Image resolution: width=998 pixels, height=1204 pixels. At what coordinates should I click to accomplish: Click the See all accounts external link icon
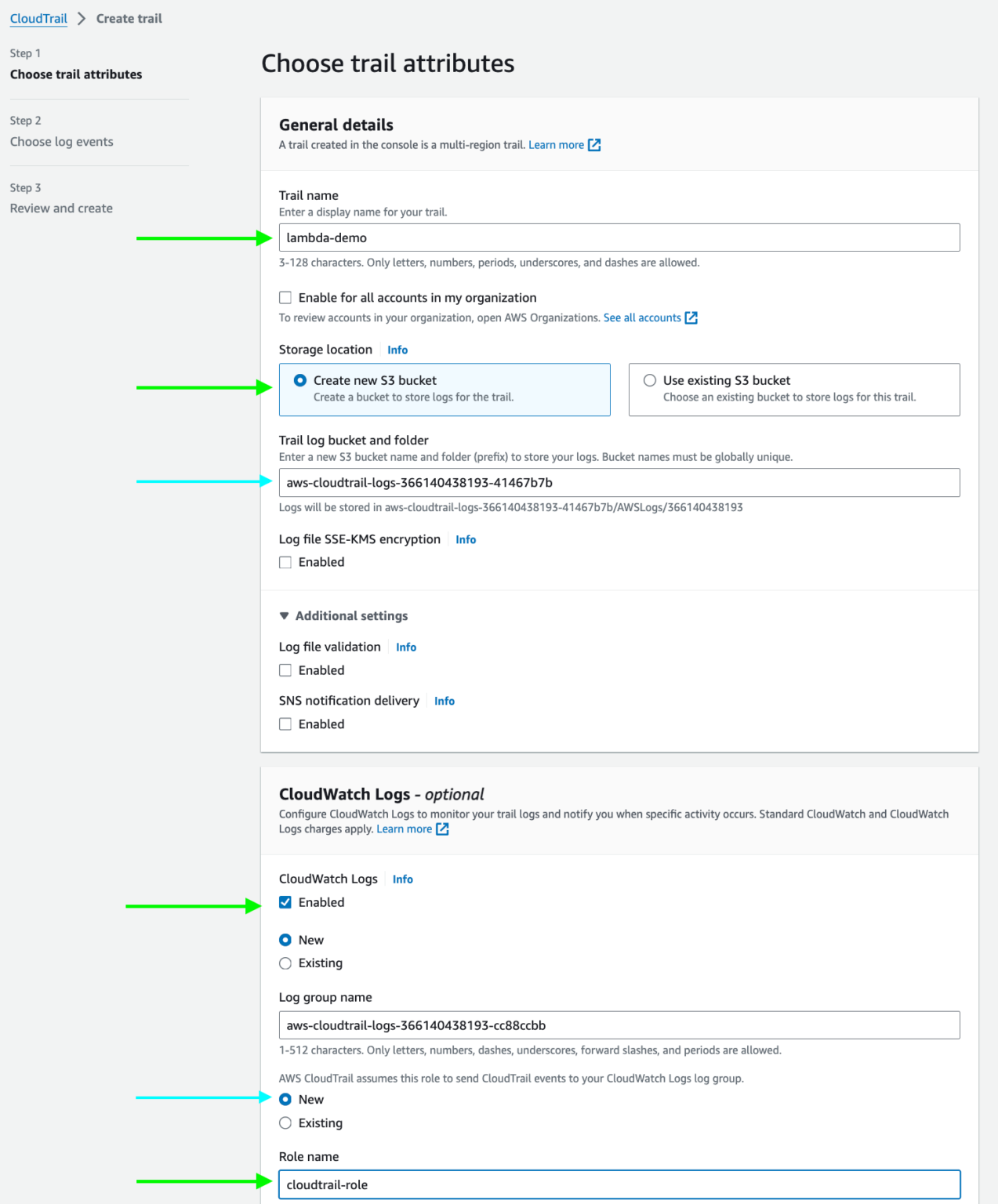tap(691, 317)
